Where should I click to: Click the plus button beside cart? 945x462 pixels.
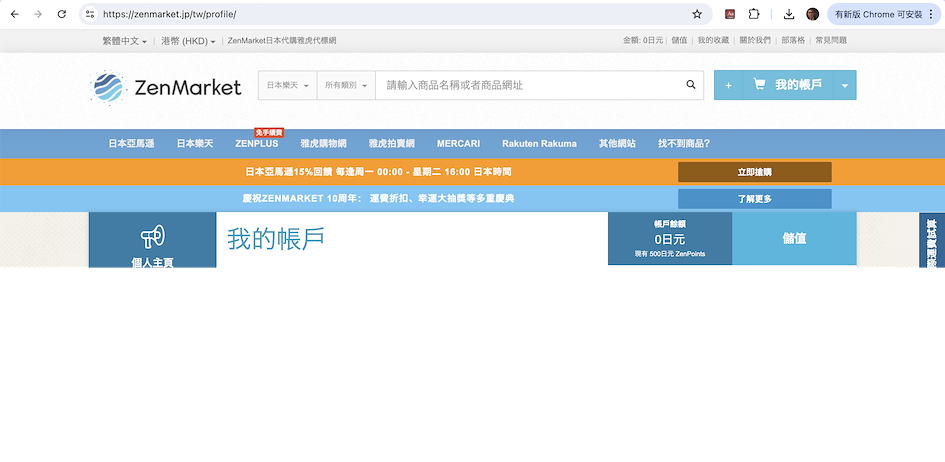(728, 86)
